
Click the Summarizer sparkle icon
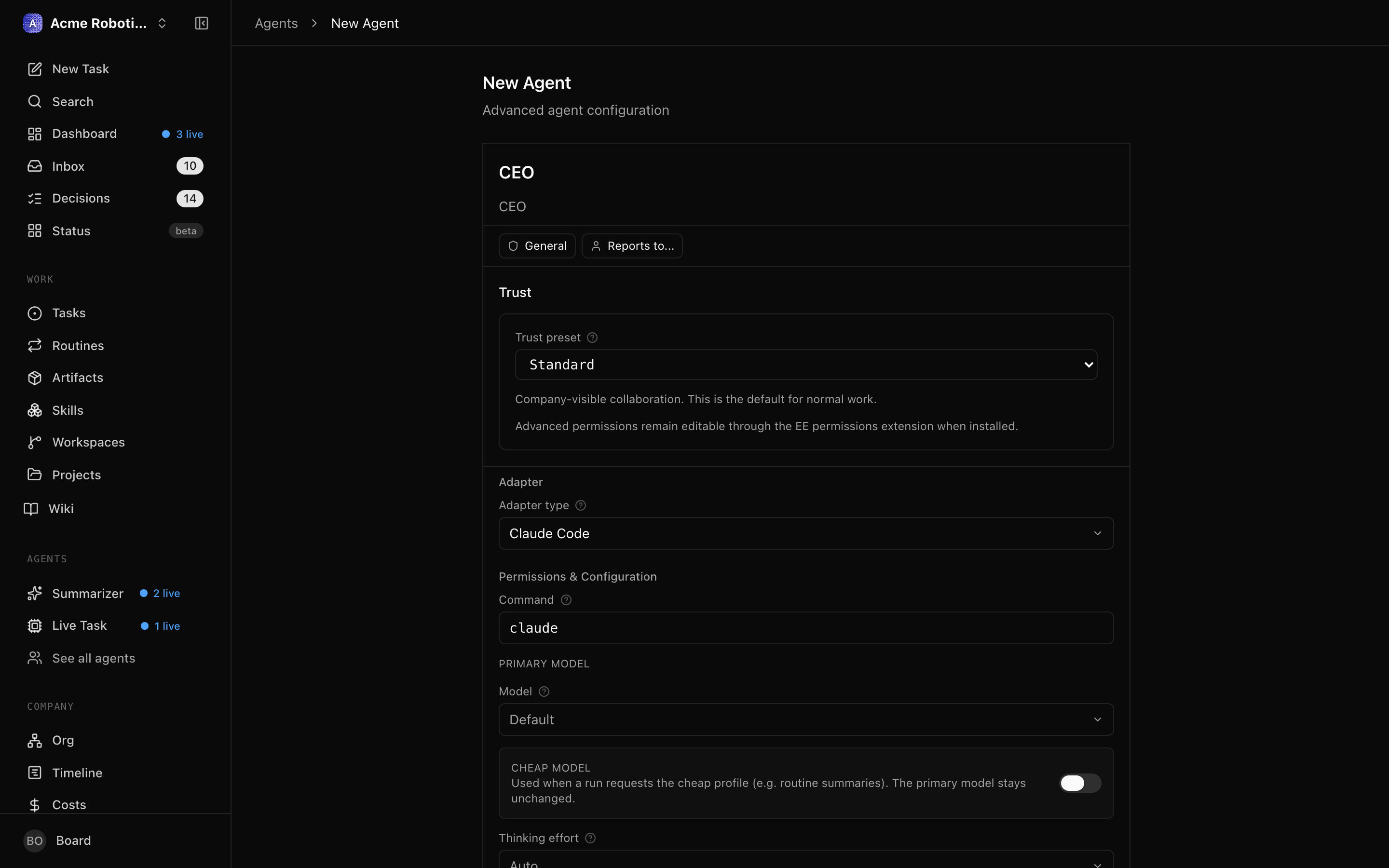pos(34,593)
